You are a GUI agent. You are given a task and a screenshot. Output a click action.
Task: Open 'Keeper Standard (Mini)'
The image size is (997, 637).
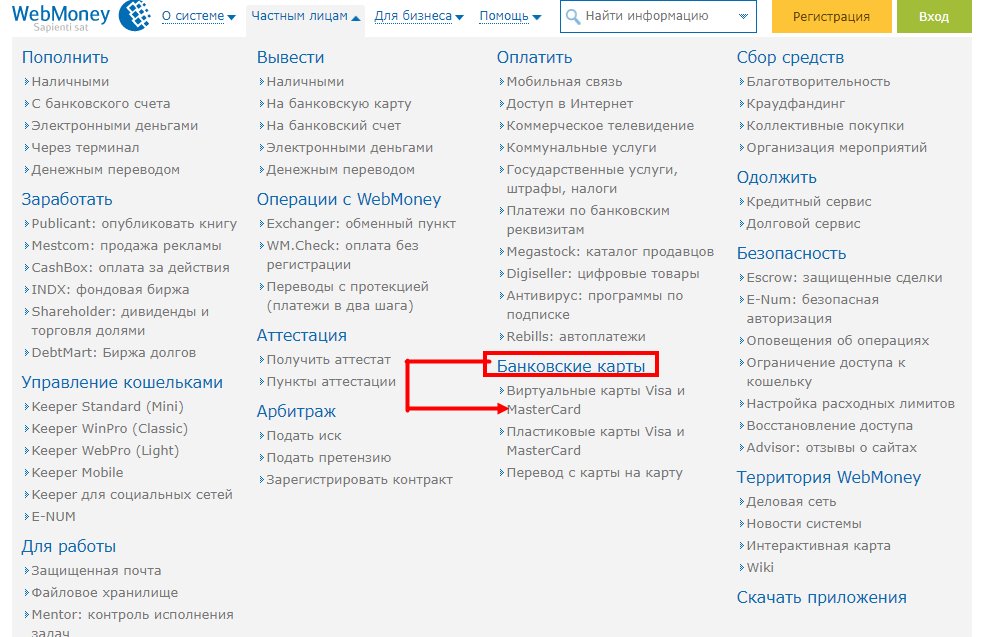click(x=107, y=407)
